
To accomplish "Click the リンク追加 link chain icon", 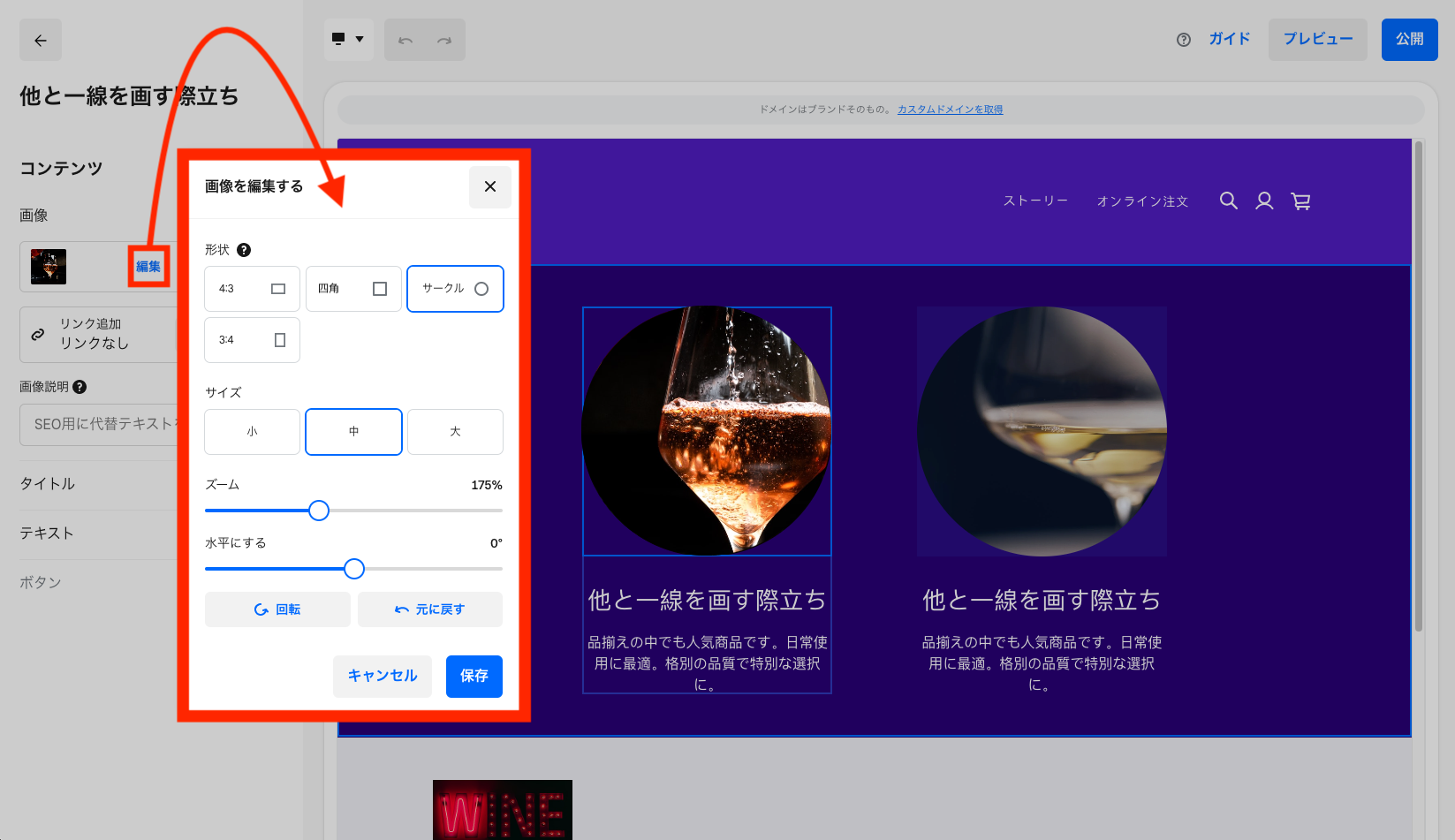I will (38, 335).
